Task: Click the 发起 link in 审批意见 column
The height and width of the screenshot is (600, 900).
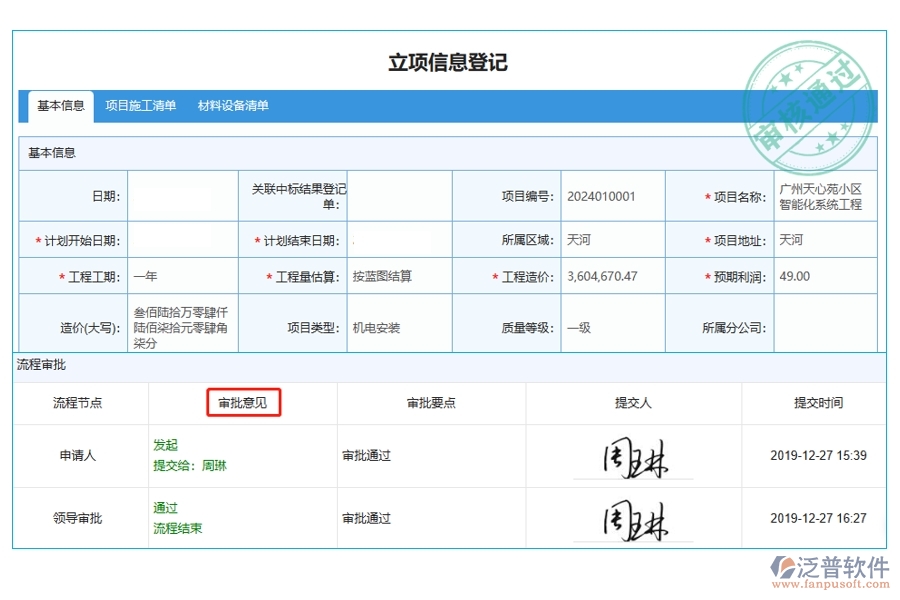Action: 166,445
